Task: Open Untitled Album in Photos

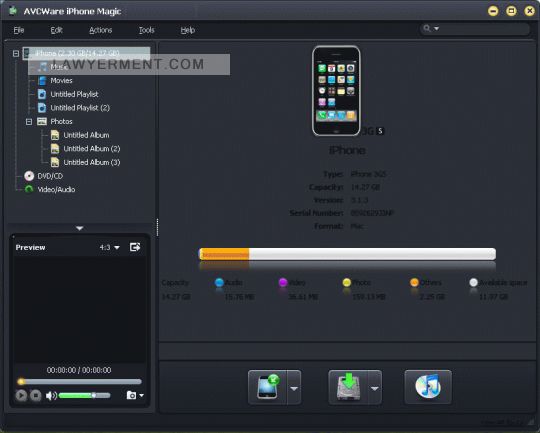Action: [x=86, y=135]
